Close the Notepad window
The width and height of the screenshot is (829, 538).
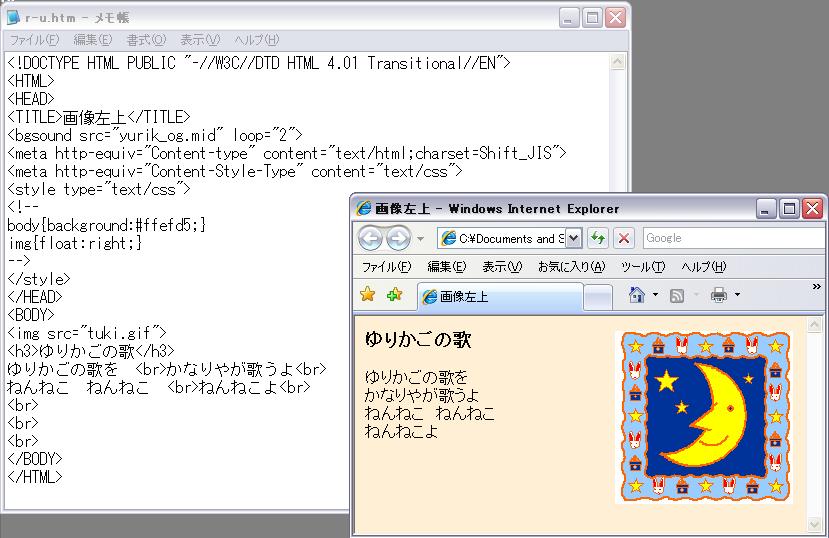[615, 18]
